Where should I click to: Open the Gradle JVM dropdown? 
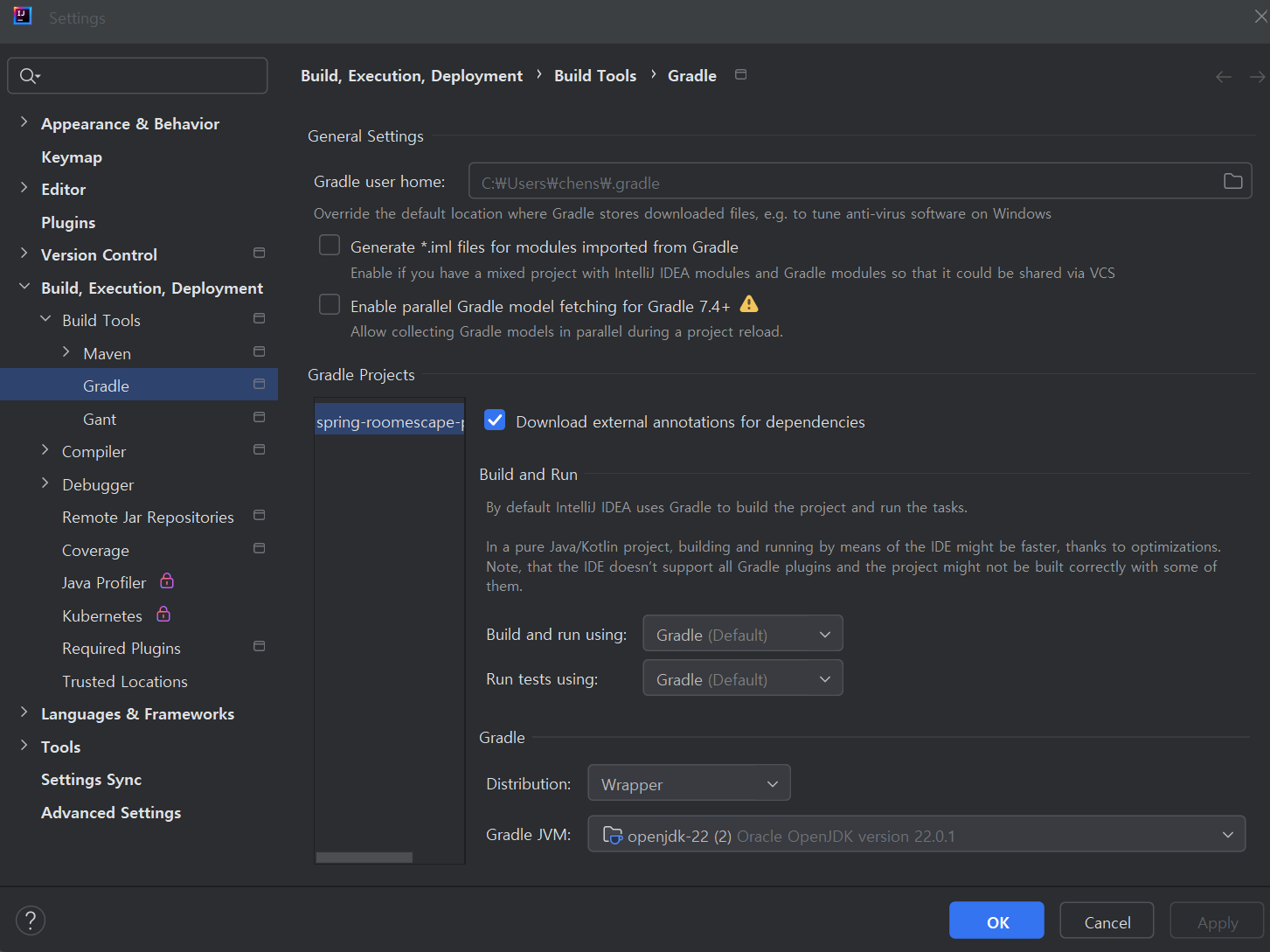pyautogui.click(x=917, y=835)
